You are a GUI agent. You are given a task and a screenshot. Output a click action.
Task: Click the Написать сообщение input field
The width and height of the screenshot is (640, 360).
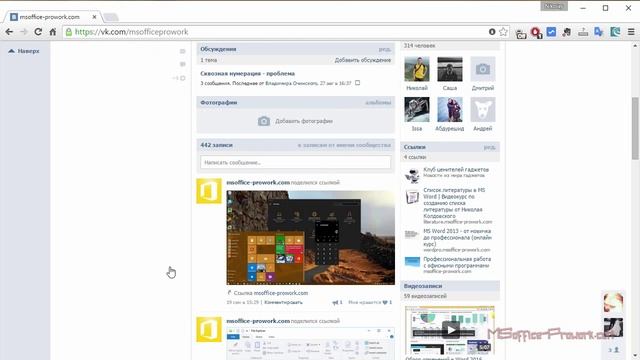[x=296, y=162]
